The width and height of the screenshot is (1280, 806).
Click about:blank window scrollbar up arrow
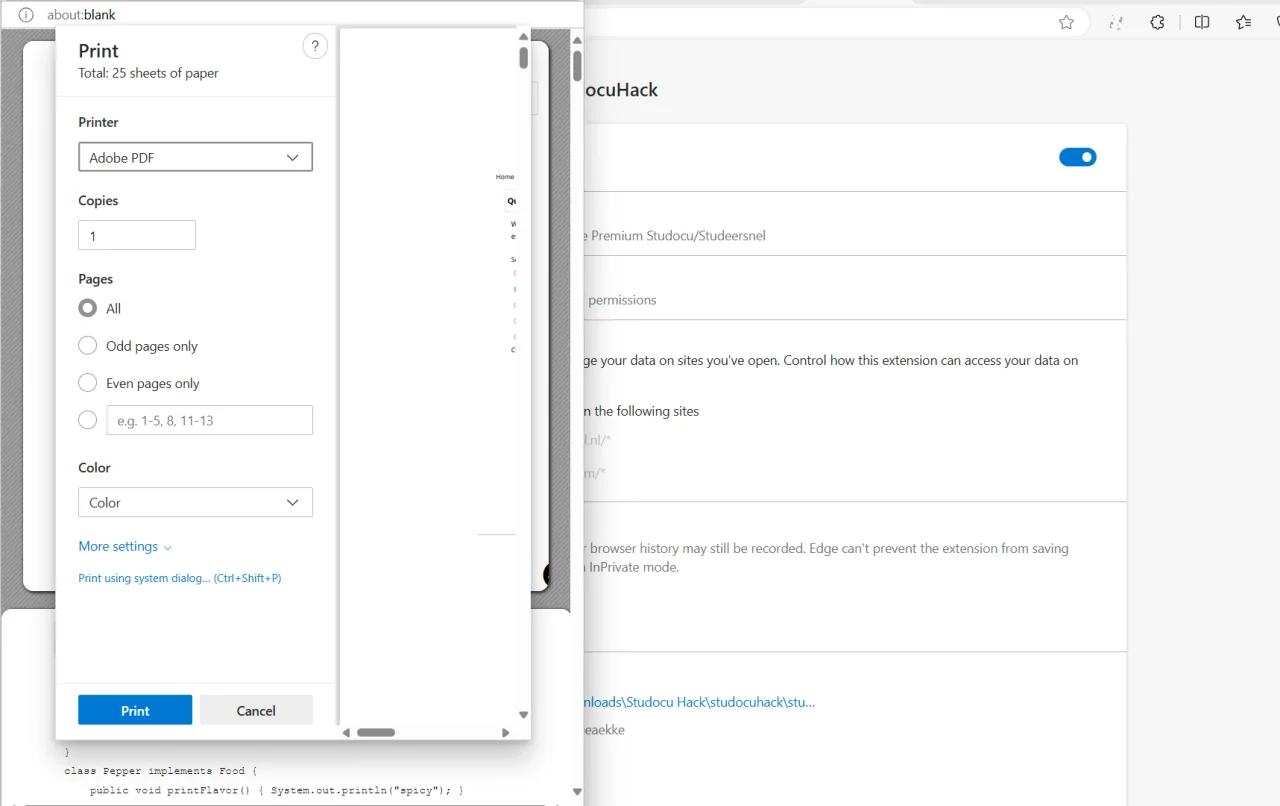pos(577,40)
